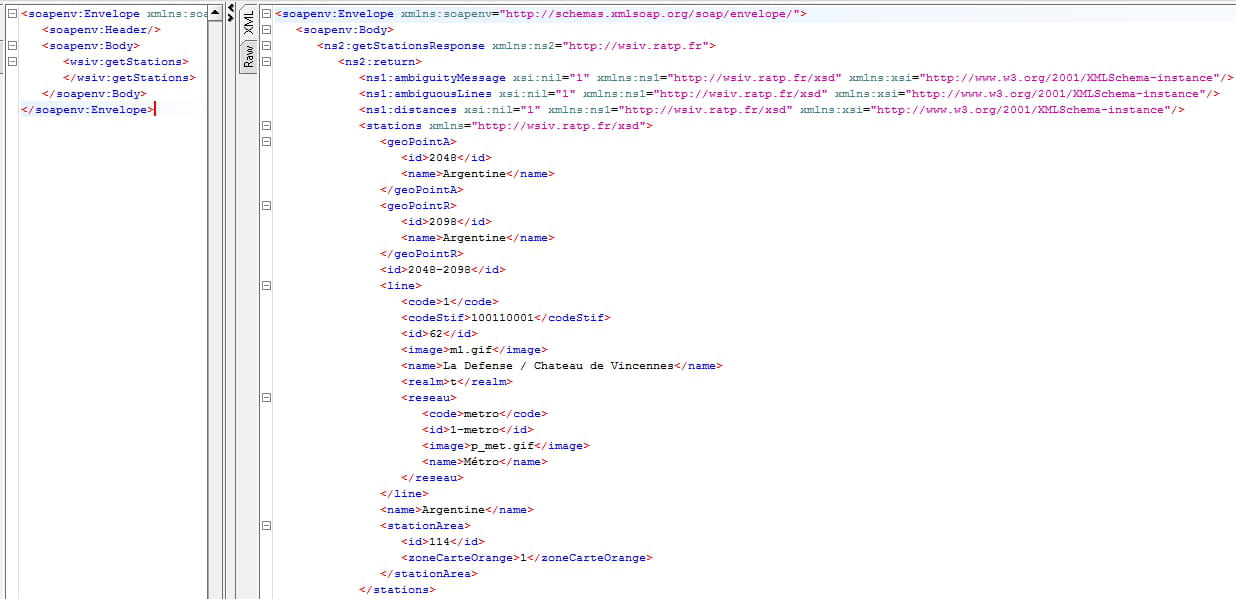Click the closing /stations tag
The image size is (1236, 599).
click(397, 590)
